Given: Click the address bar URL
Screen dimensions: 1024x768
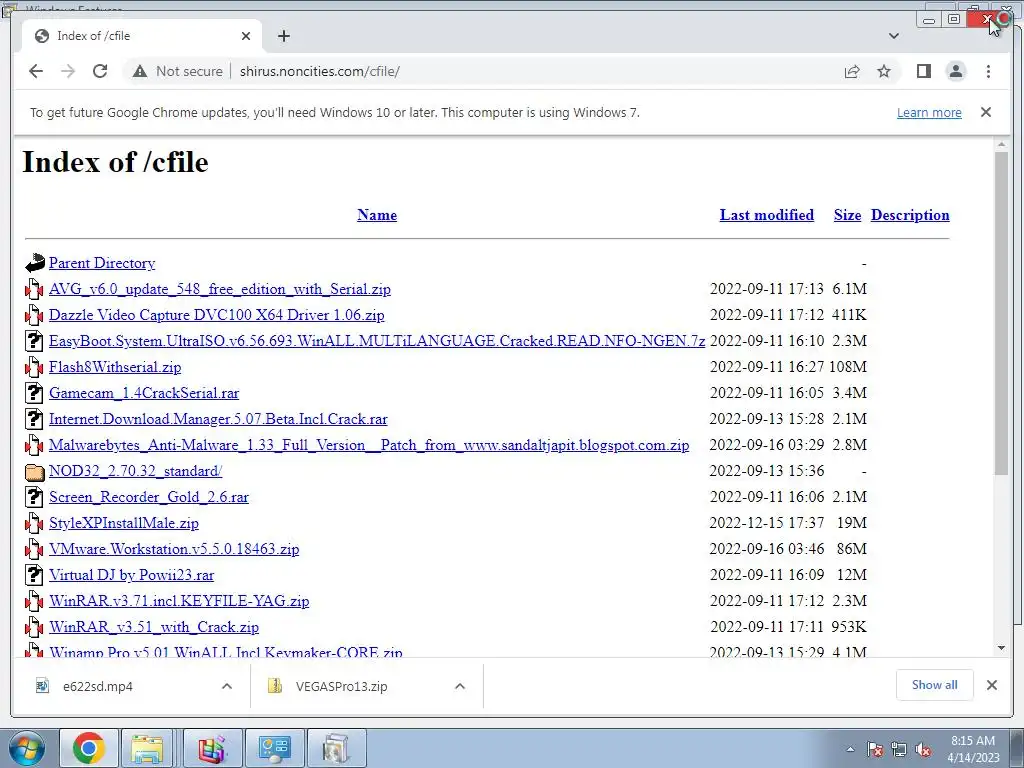Looking at the screenshot, I should pos(319,71).
